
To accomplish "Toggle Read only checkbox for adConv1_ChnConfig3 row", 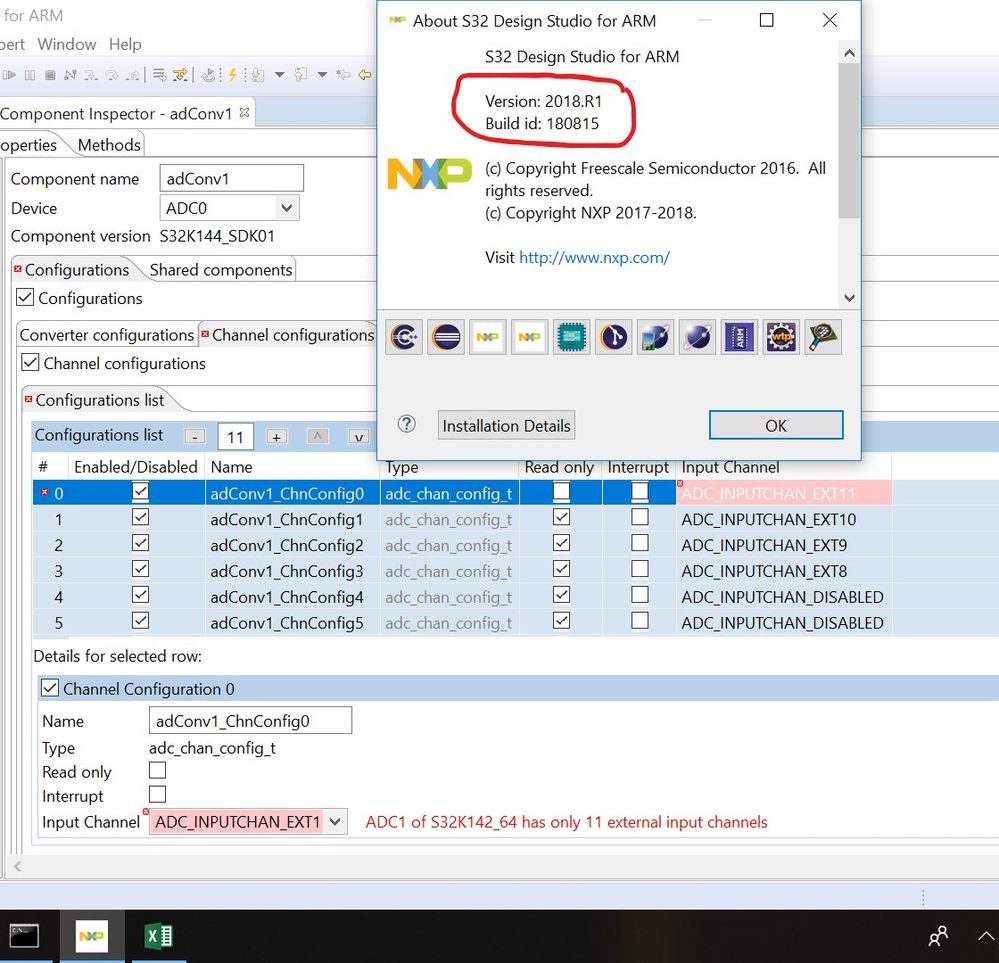I will pos(561,568).
